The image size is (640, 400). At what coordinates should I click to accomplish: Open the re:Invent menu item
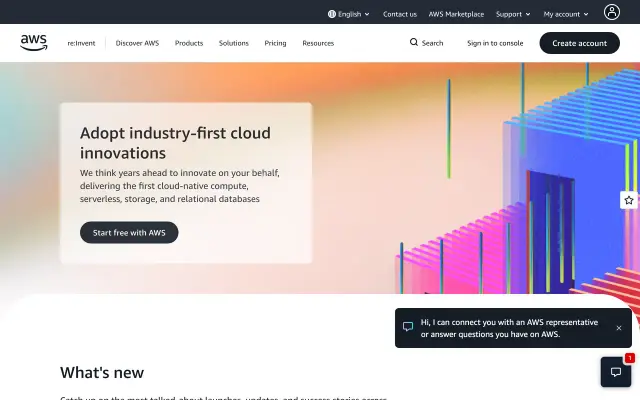pos(81,43)
